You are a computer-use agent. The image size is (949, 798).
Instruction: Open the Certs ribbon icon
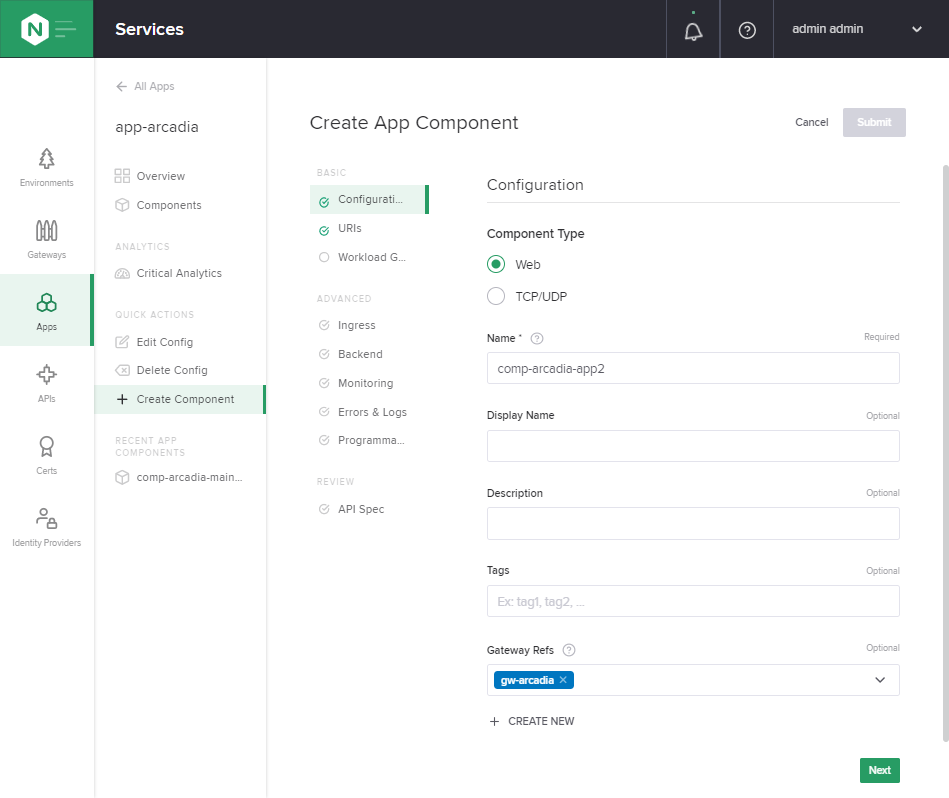tap(47, 446)
